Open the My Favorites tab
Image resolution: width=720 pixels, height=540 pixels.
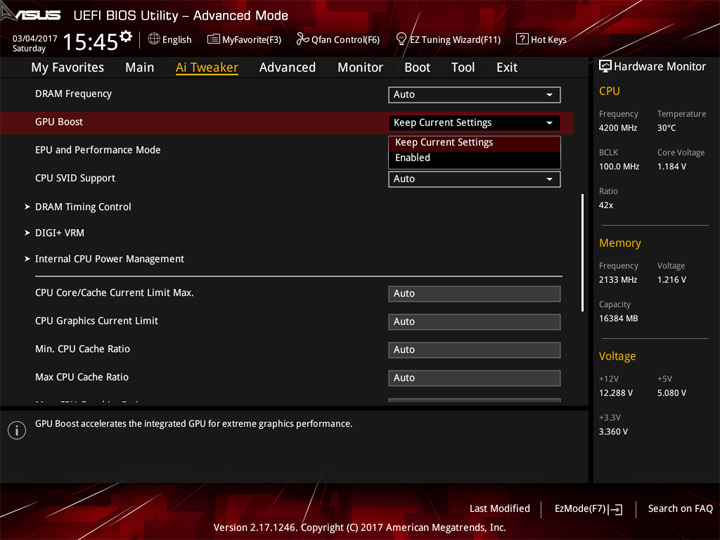click(68, 68)
